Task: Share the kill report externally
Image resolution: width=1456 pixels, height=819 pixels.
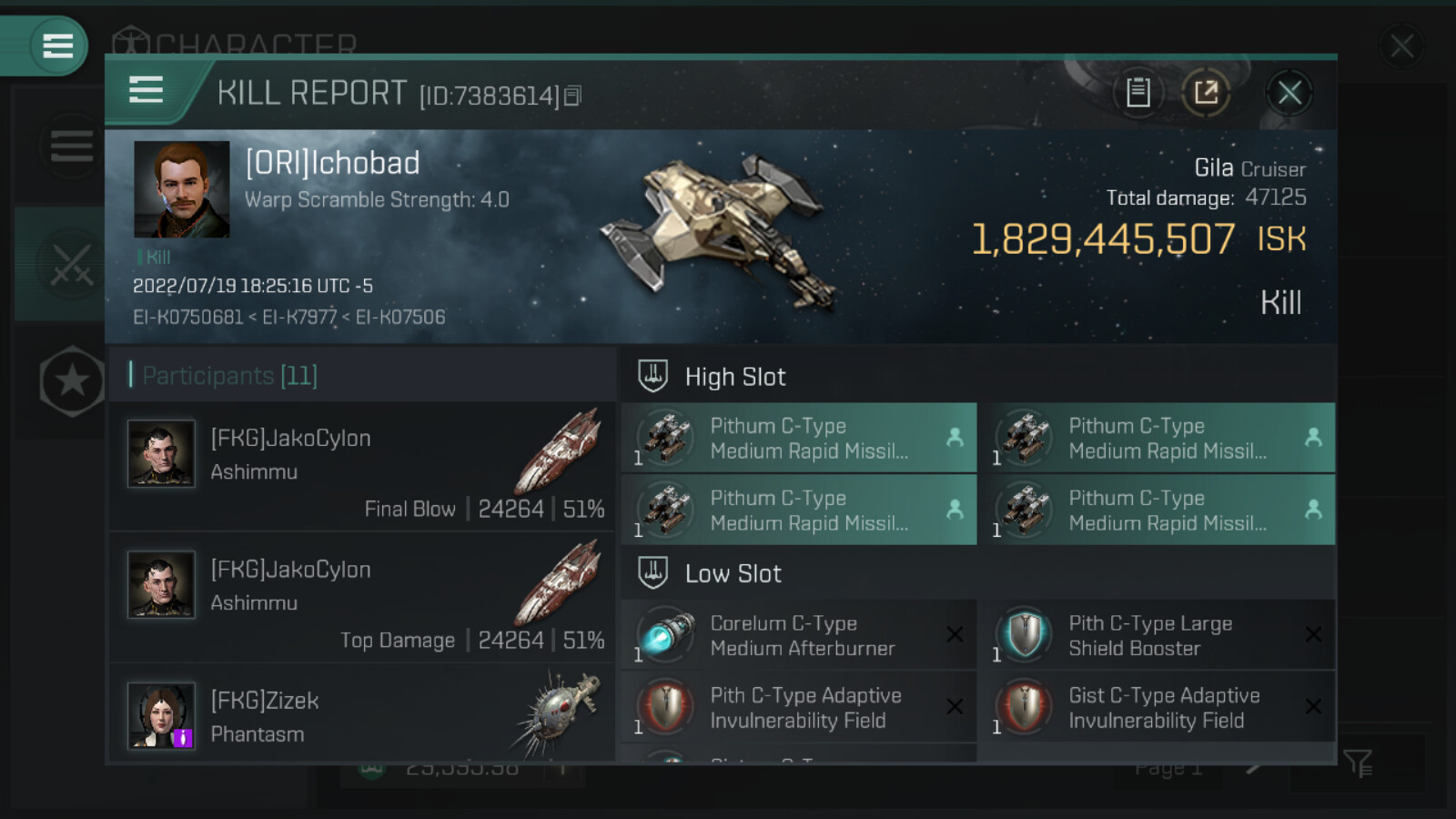Action: pos(1206,92)
